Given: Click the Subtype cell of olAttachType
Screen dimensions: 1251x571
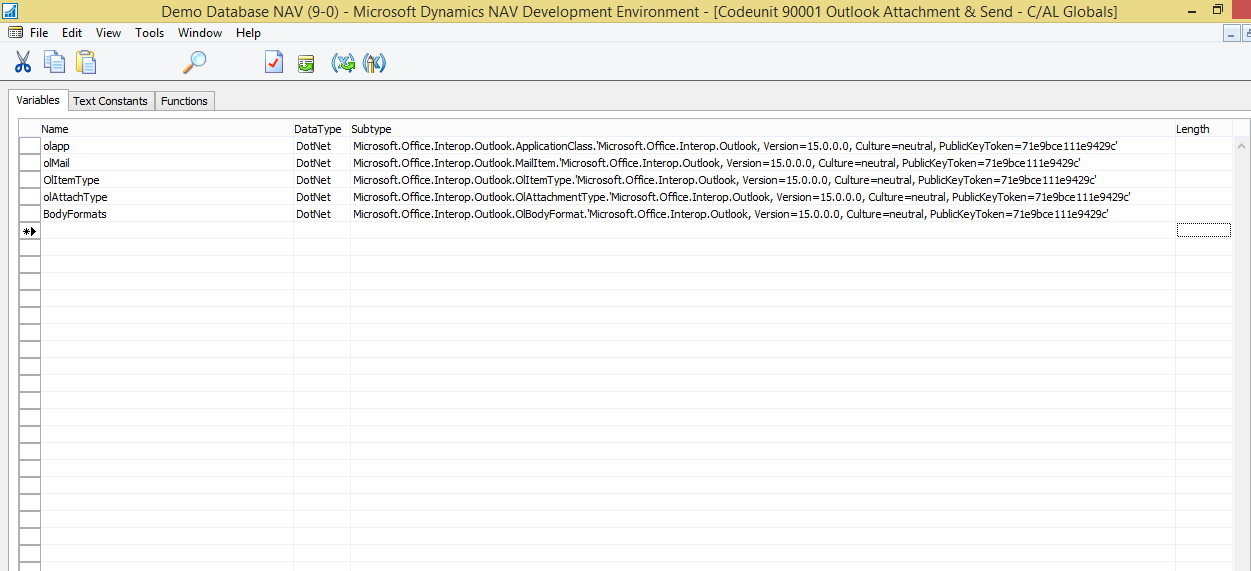Looking at the screenshot, I should click(762, 197).
